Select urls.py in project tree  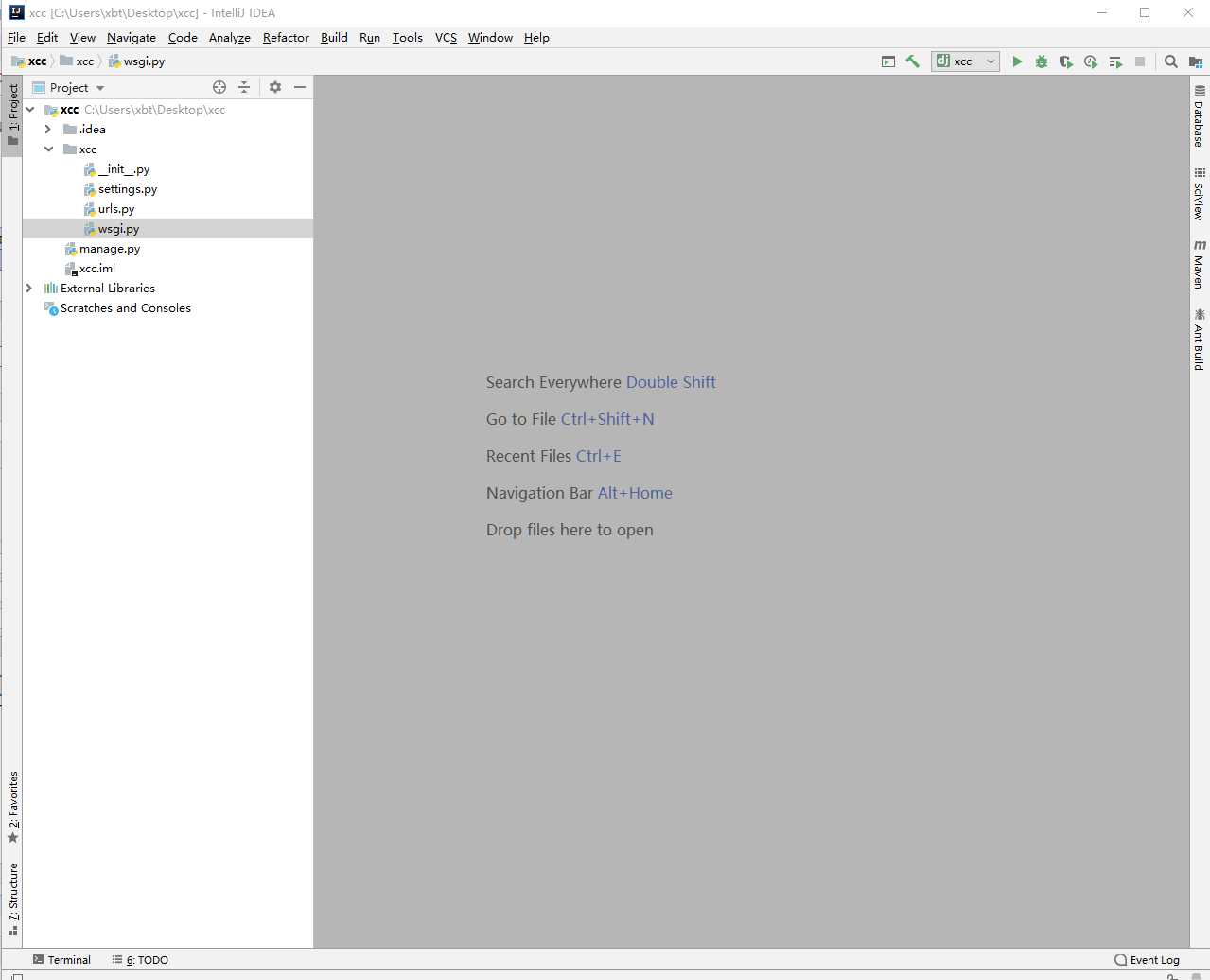pos(109,209)
